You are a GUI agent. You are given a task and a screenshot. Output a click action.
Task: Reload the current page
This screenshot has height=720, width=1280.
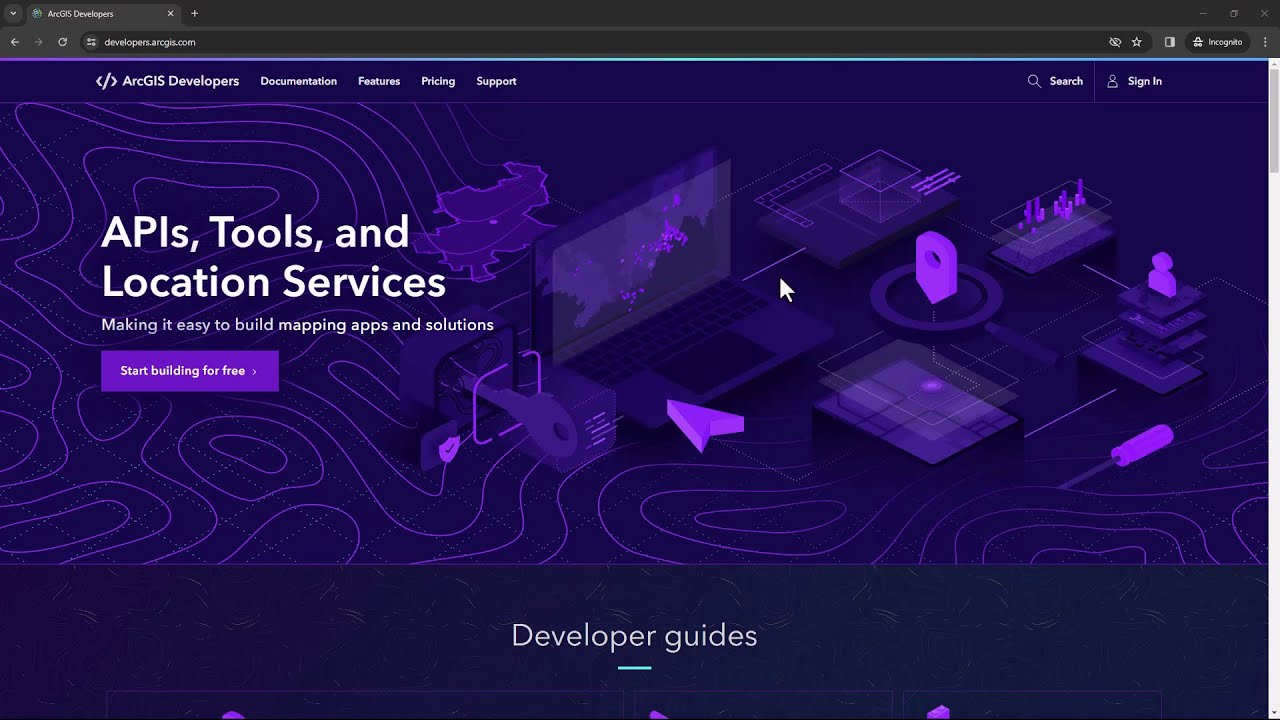coord(62,42)
